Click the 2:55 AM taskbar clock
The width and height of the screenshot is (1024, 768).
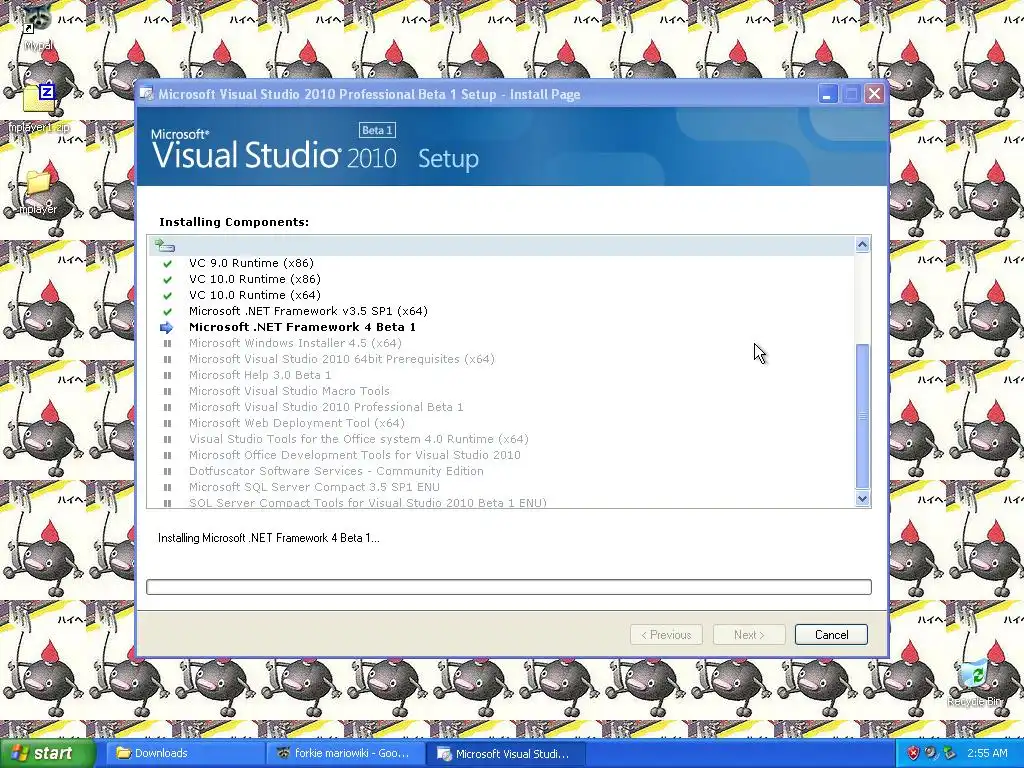(x=987, y=754)
